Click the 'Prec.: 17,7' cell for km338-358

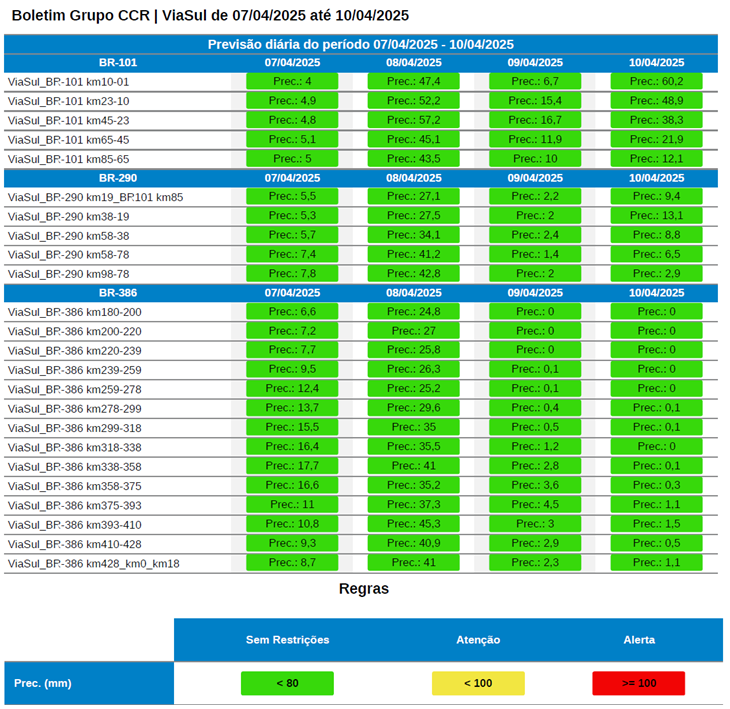tap(292, 466)
